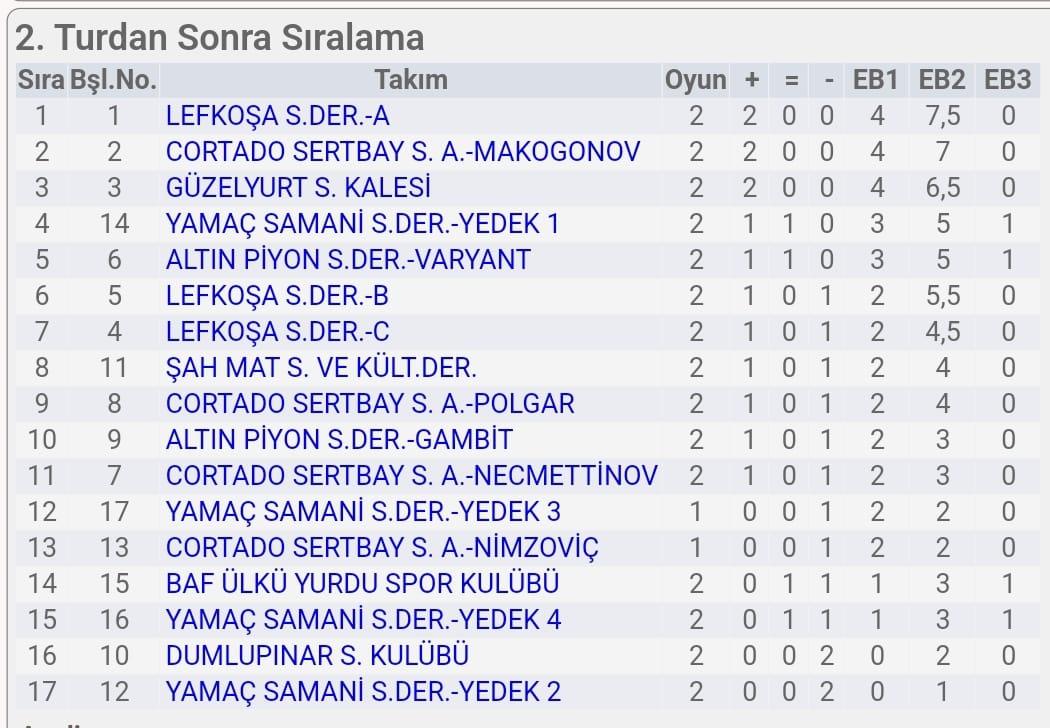The height and width of the screenshot is (728, 1050).
Task: Click ALTIN PİYON S.DER.-VARYANT link
Action: (348, 260)
